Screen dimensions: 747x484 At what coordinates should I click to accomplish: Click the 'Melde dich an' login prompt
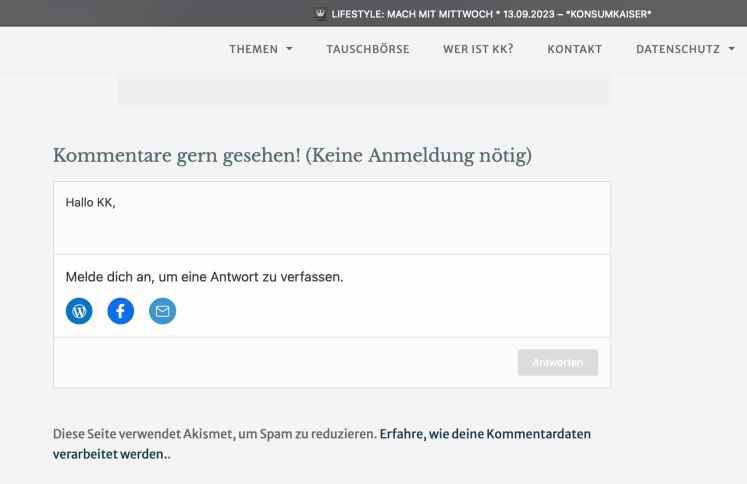coord(204,276)
